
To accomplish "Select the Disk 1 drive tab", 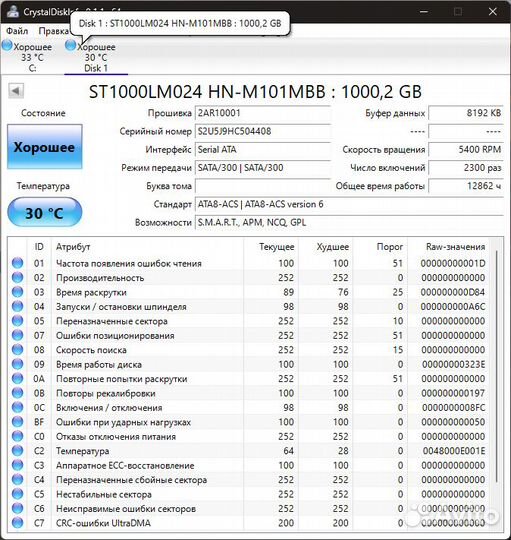I will (96, 57).
